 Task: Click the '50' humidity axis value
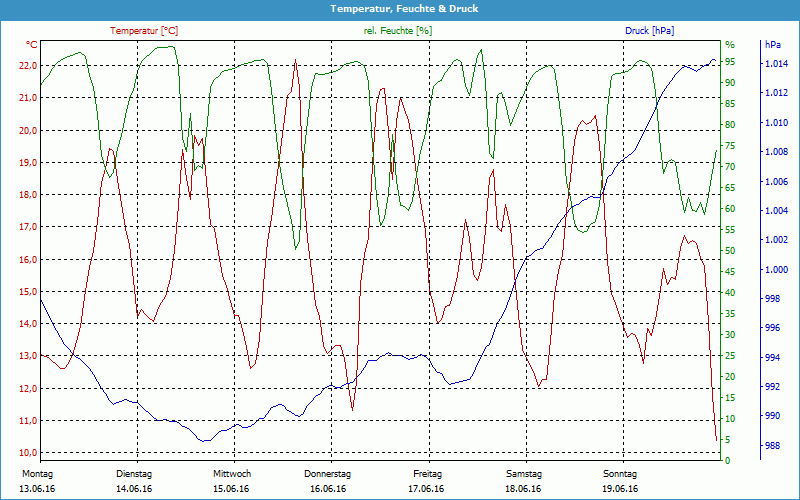(730, 251)
